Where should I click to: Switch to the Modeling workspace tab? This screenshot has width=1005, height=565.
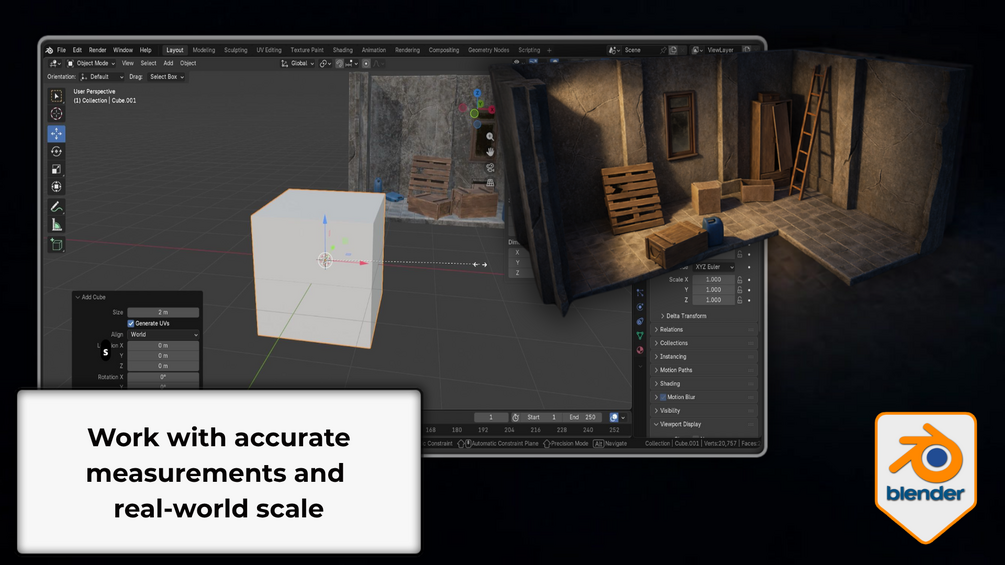coord(204,50)
